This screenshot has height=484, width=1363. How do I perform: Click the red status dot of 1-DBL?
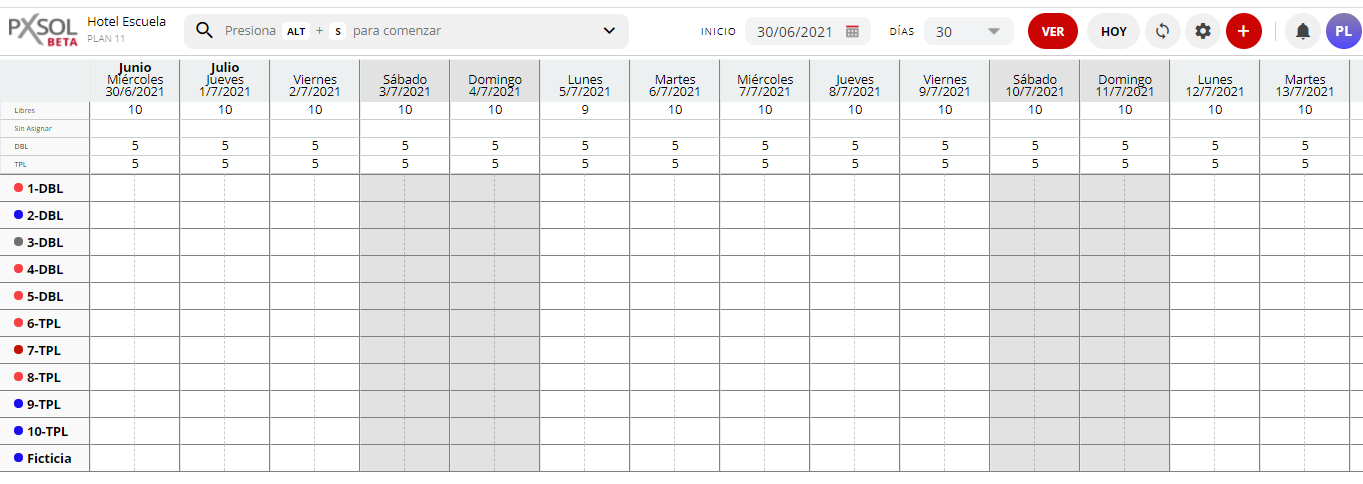point(19,188)
